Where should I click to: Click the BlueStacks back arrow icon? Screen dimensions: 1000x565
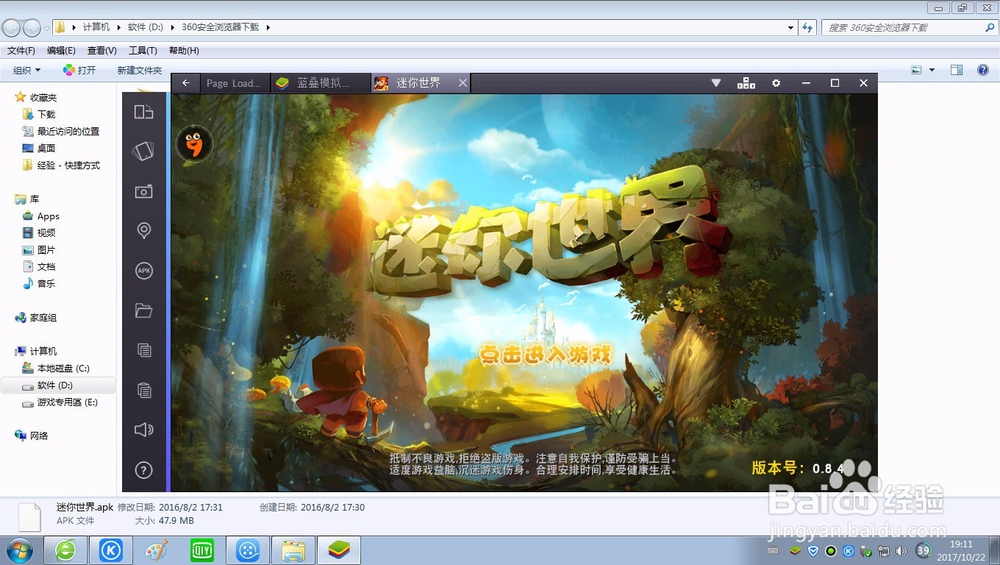[x=186, y=83]
